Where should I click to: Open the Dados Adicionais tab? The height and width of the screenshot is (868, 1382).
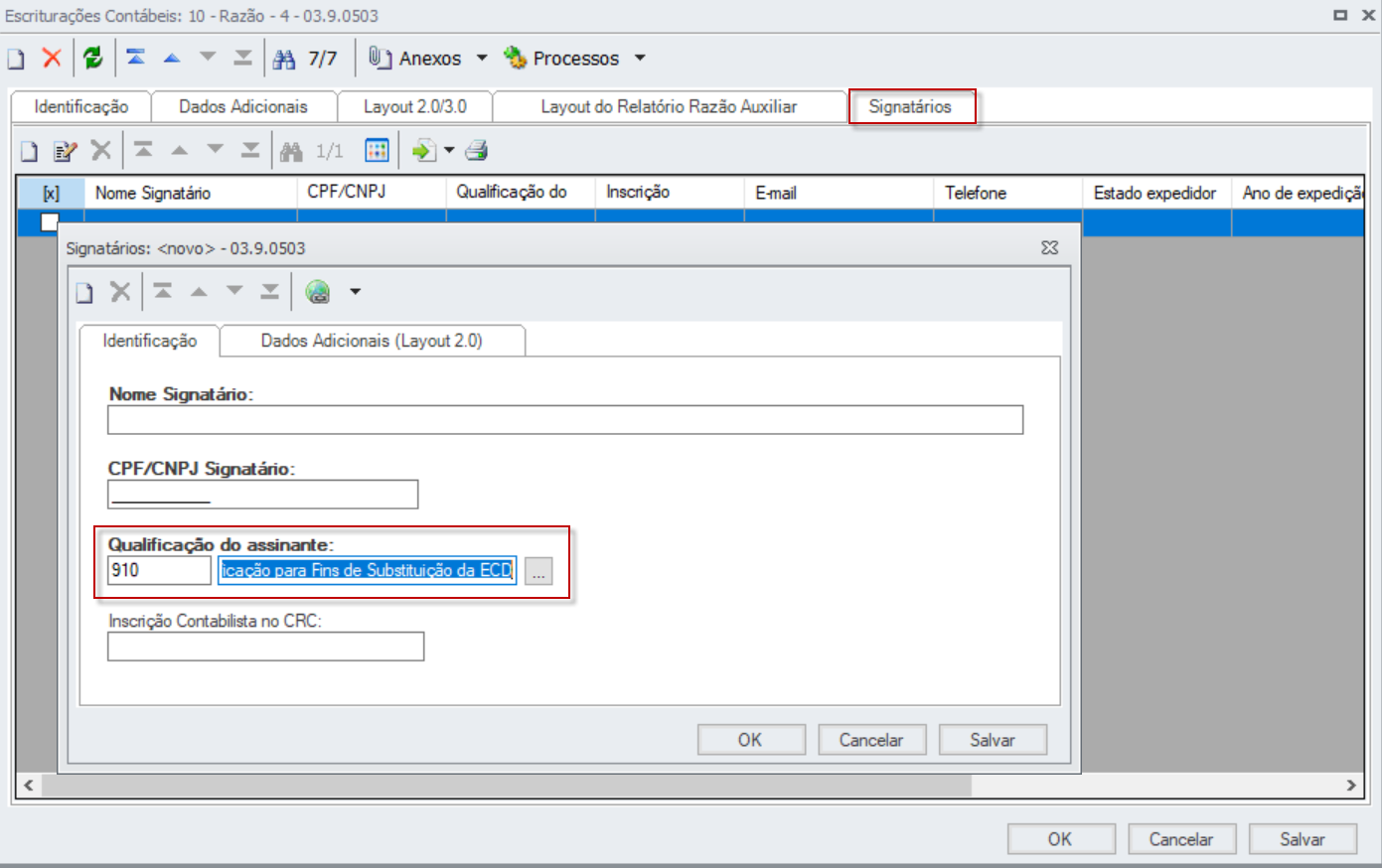pyautogui.click(x=243, y=106)
